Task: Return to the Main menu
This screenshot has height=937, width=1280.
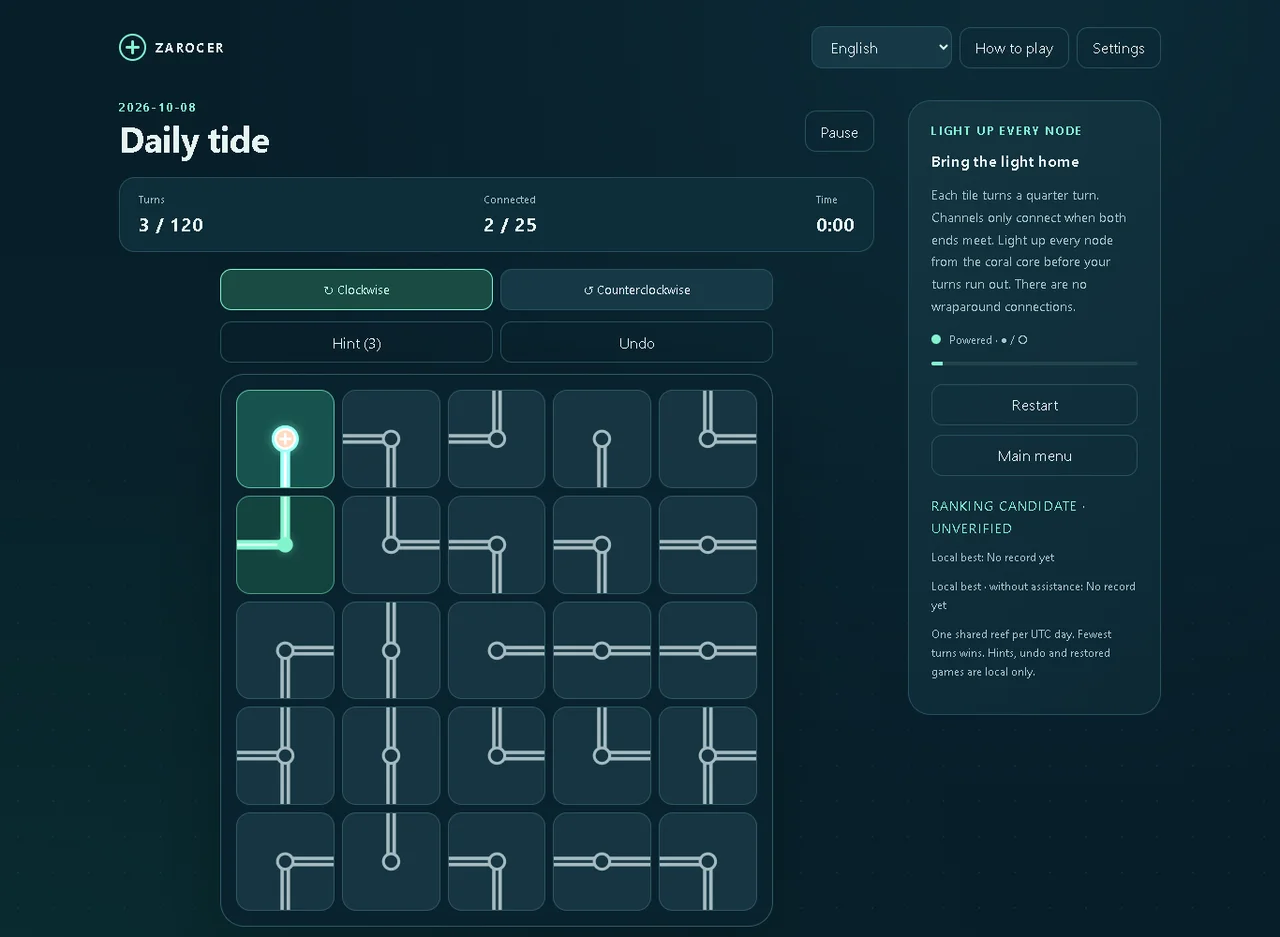Action: point(1034,456)
